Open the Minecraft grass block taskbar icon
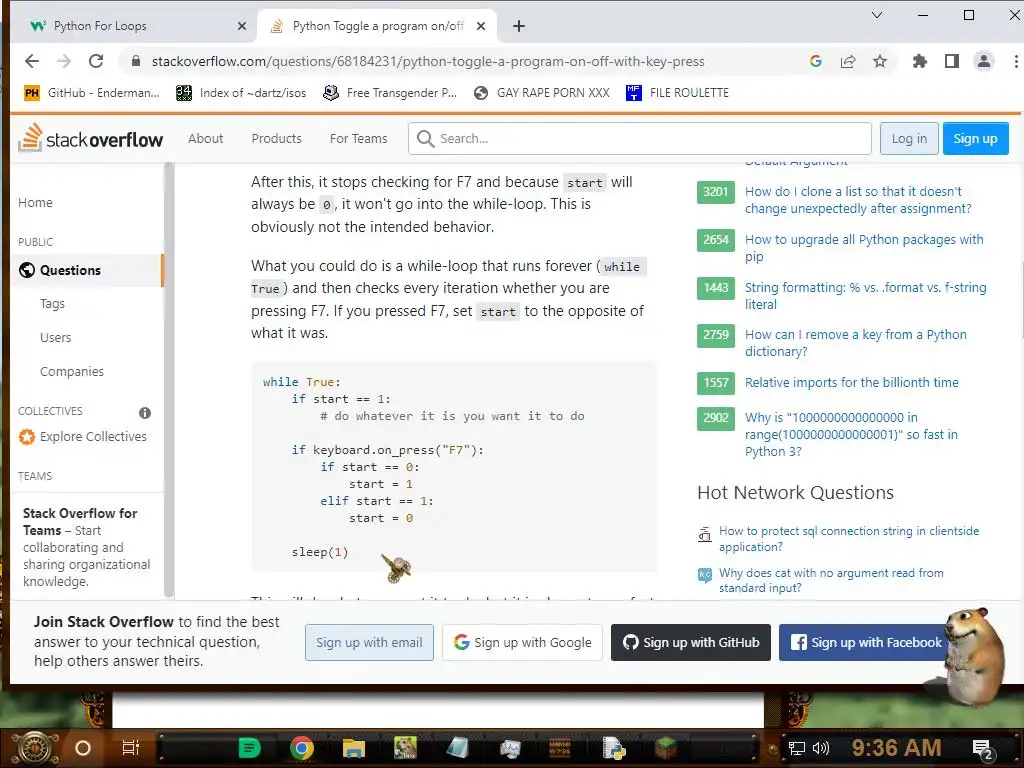Viewport: 1024px width, 768px height. (x=667, y=748)
